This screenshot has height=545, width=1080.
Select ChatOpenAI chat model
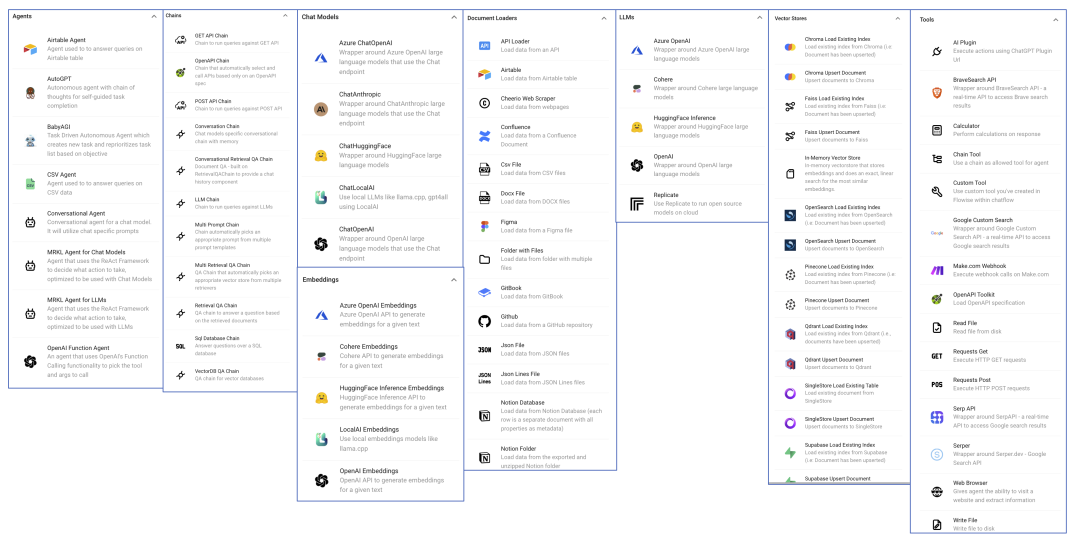(380, 244)
